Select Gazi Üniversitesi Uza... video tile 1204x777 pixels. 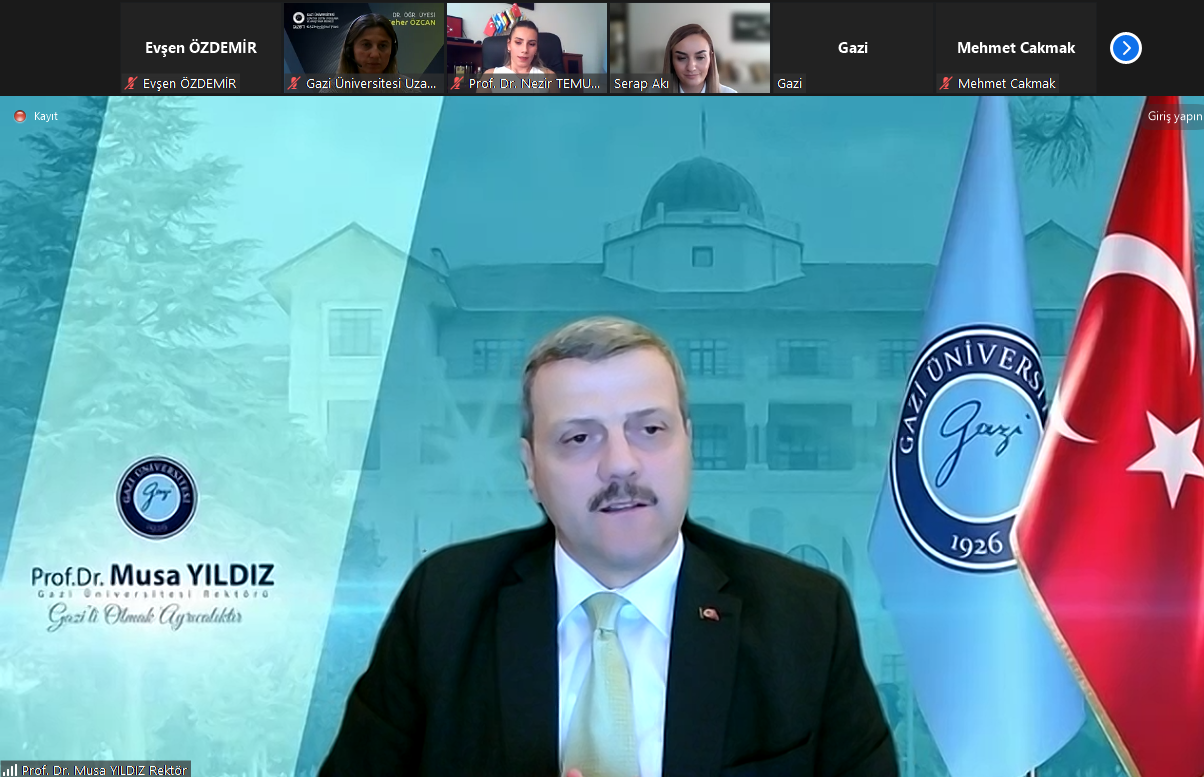(364, 48)
